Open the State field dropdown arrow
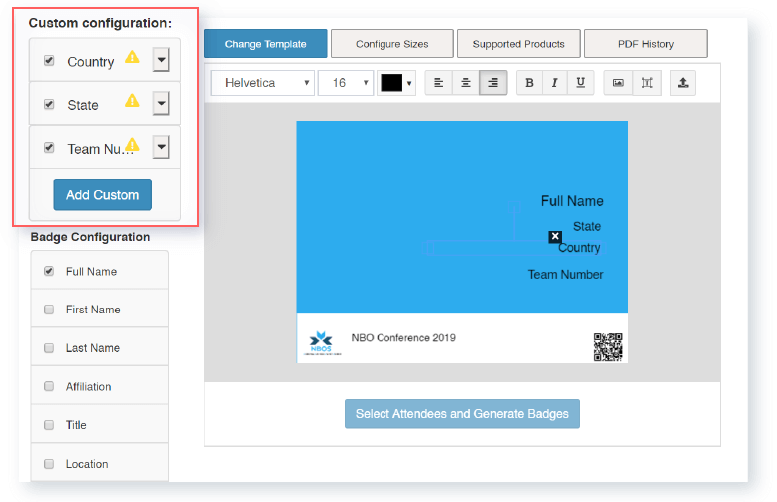Viewport: 777px width, 502px height. pos(161,104)
